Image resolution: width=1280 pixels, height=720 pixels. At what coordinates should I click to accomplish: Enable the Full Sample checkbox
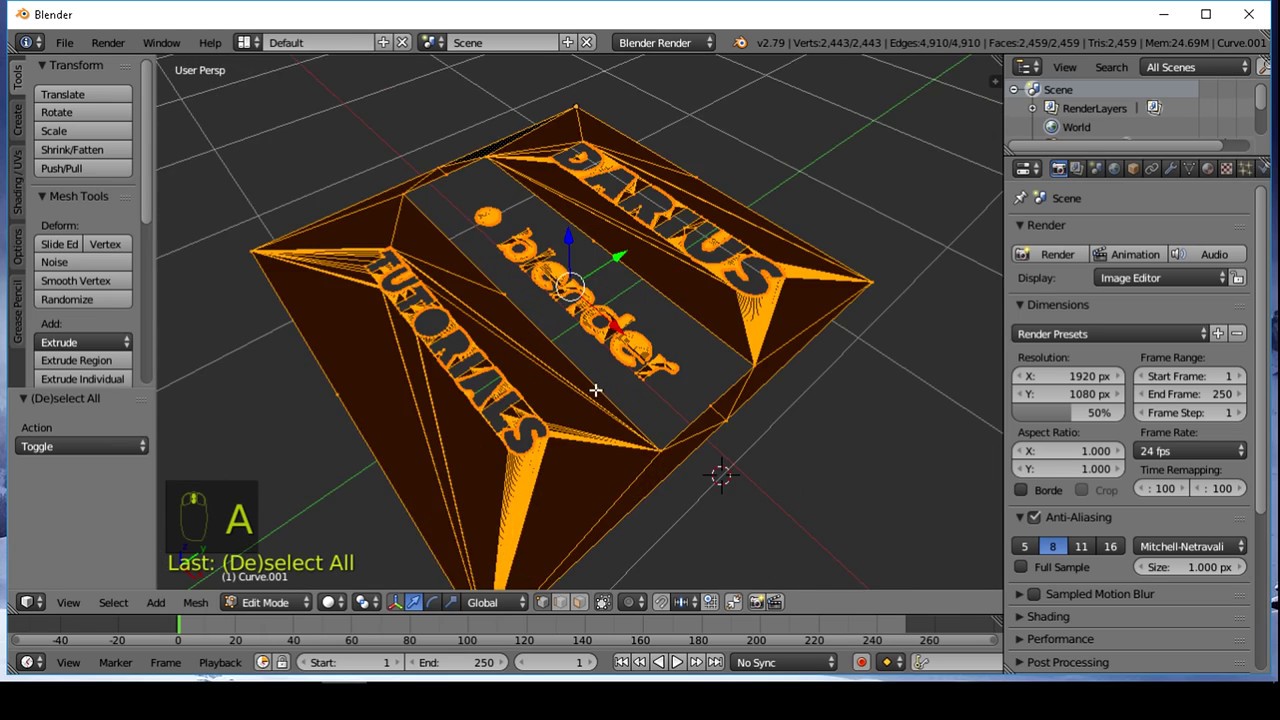[x=1021, y=567]
